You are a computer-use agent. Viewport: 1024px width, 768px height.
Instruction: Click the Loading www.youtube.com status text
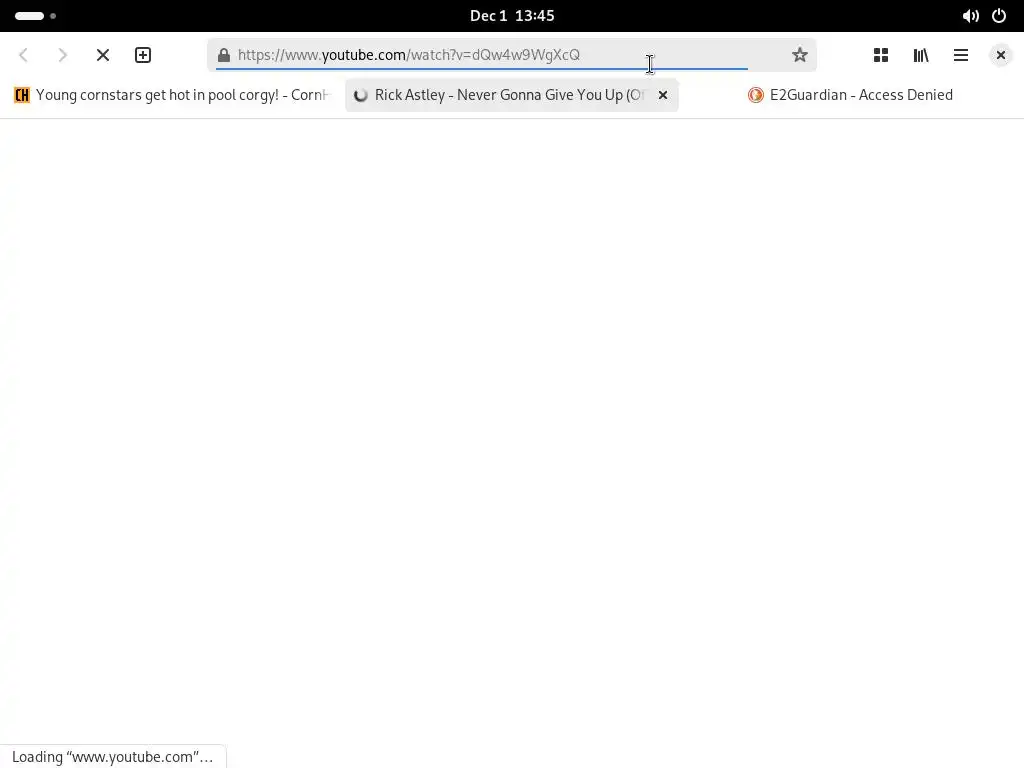click(x=112, y=757)
